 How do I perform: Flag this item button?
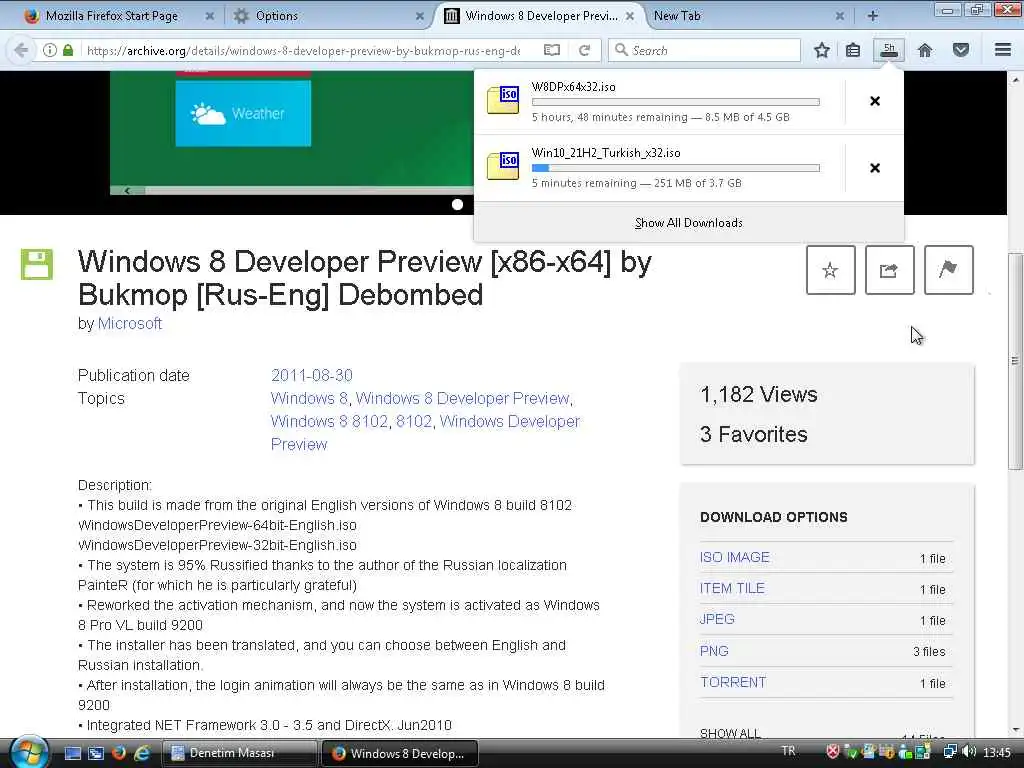point(949,270)
